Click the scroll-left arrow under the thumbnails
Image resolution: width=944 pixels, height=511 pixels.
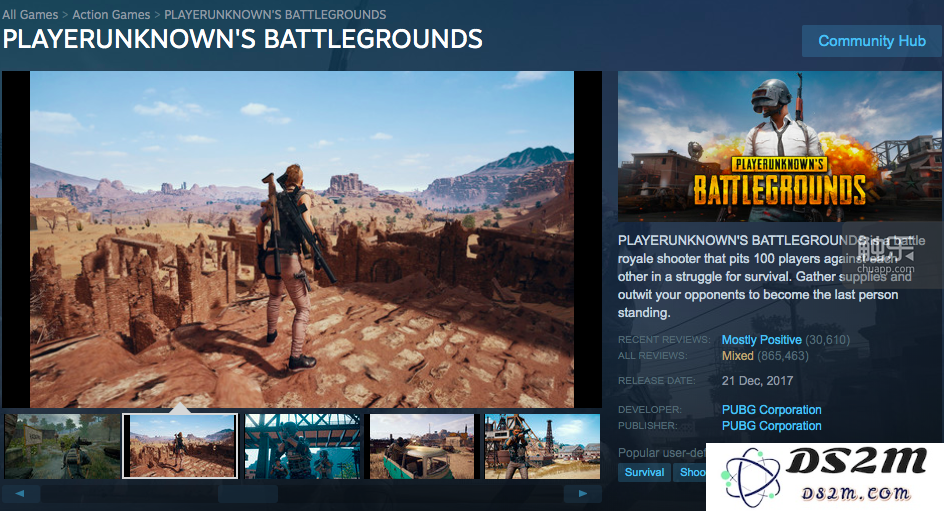[20, 494]
